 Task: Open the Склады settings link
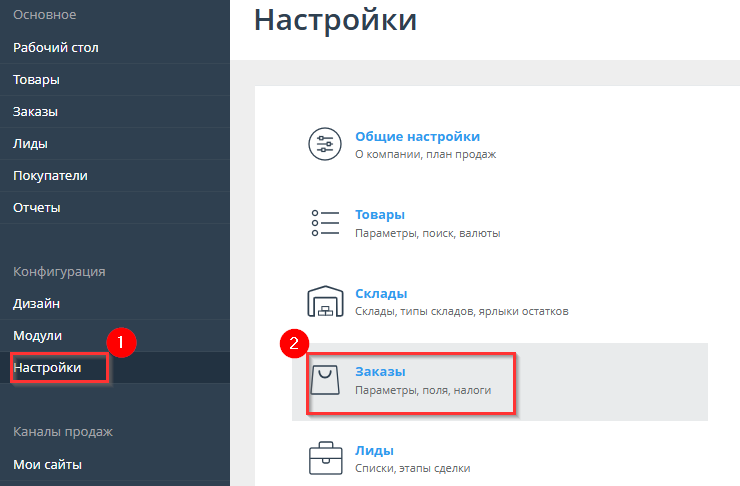(381, 294)
